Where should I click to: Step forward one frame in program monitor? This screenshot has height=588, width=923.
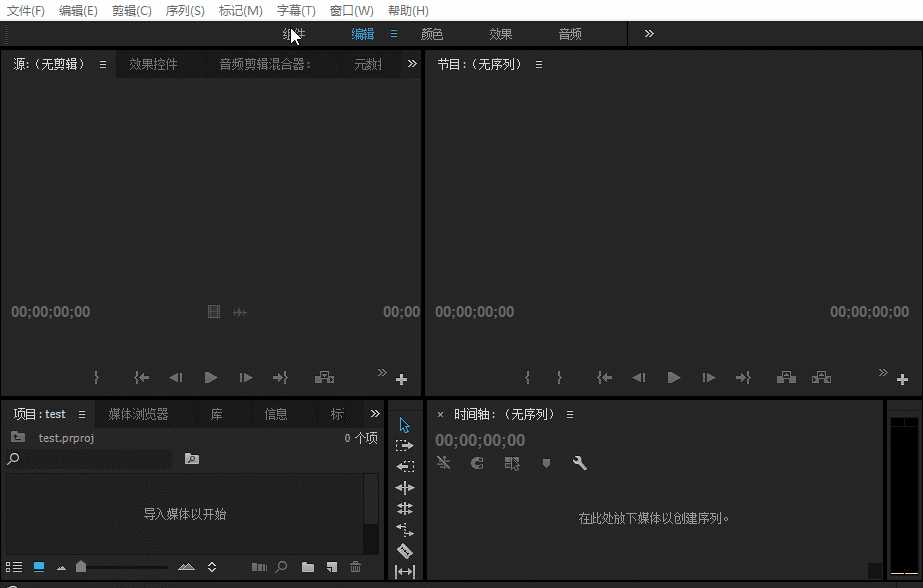[x=709, y=377]
